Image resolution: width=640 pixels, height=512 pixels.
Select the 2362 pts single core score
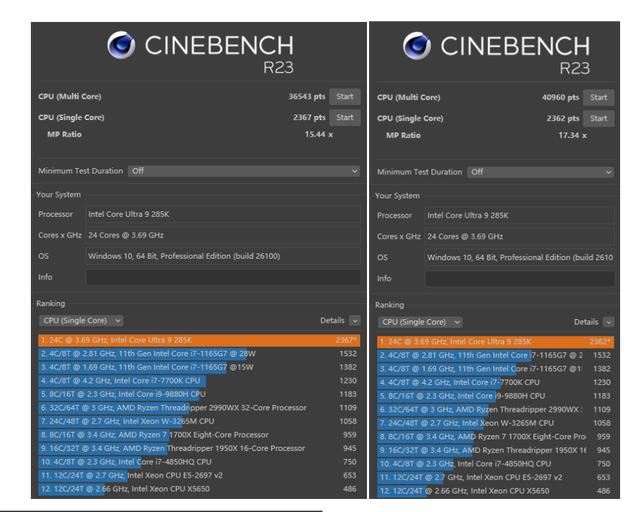pyautogui.click(x=563, y=118)
